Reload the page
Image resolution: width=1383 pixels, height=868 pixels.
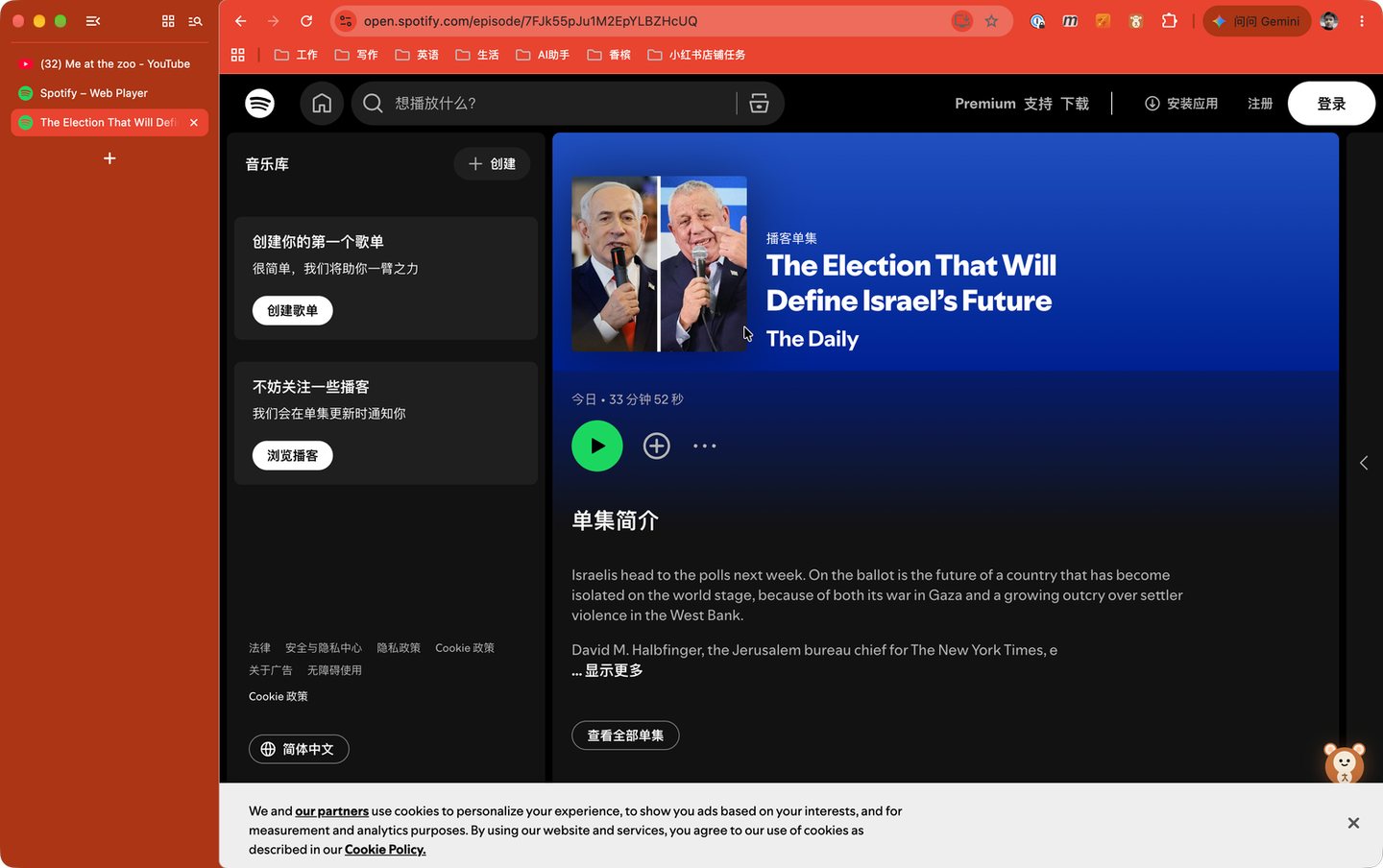tap(306, 21)
